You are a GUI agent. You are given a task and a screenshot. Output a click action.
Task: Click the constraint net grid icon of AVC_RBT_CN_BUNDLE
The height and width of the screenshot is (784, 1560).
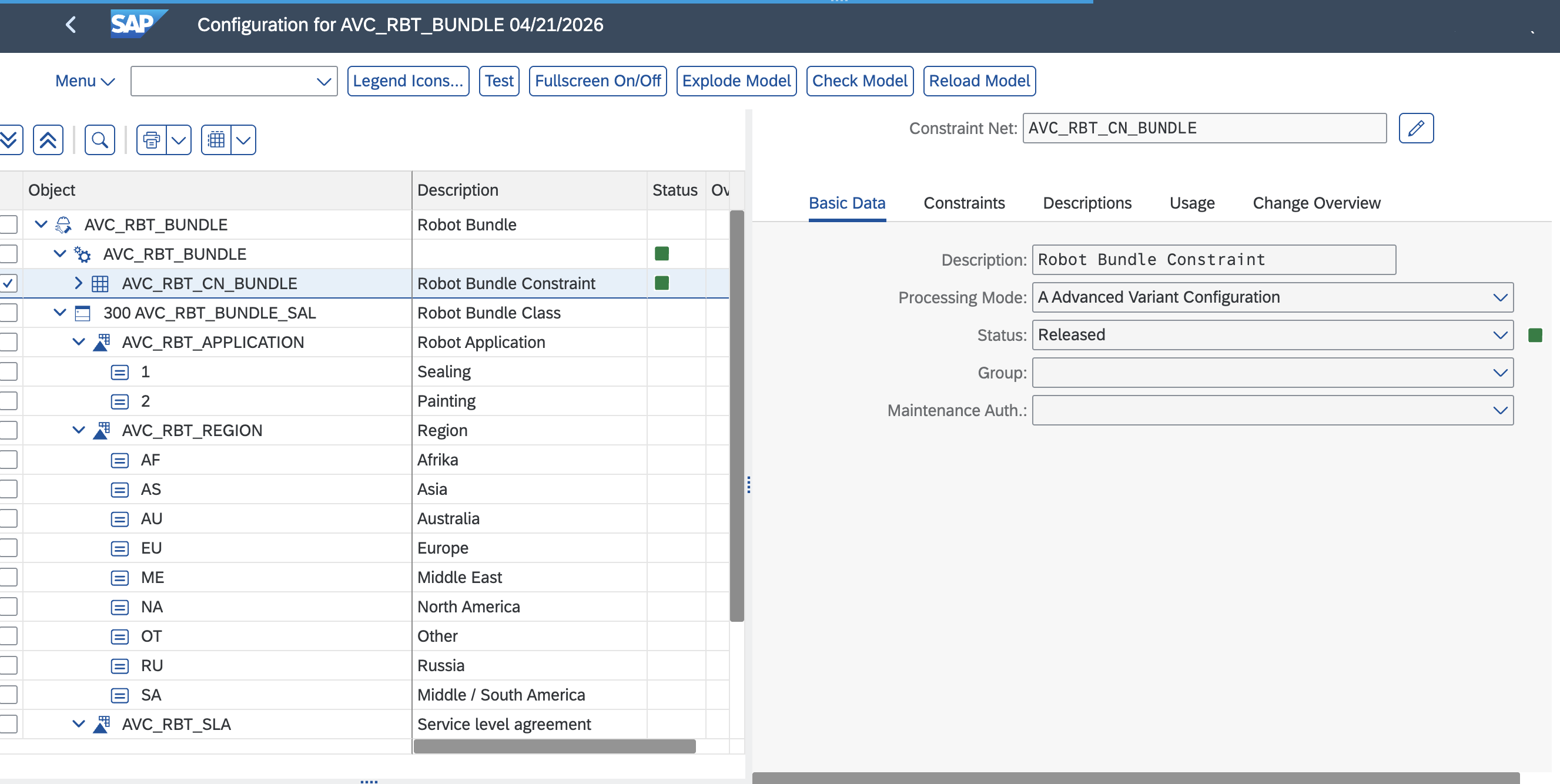pos(100,283)
